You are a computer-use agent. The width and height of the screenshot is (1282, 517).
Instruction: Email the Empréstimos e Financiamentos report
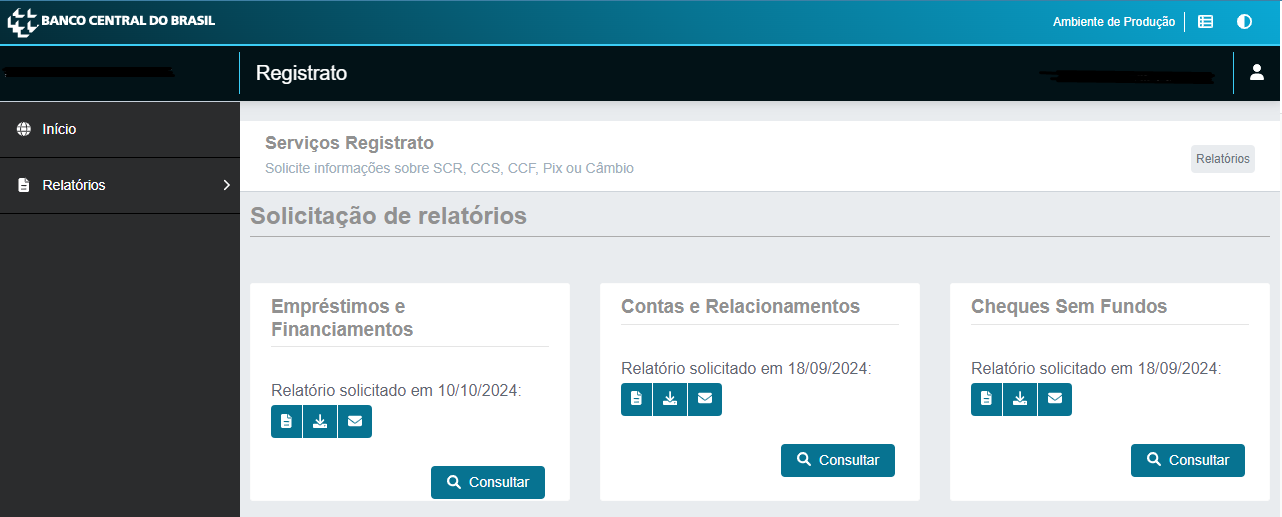(x=355, y=421)
